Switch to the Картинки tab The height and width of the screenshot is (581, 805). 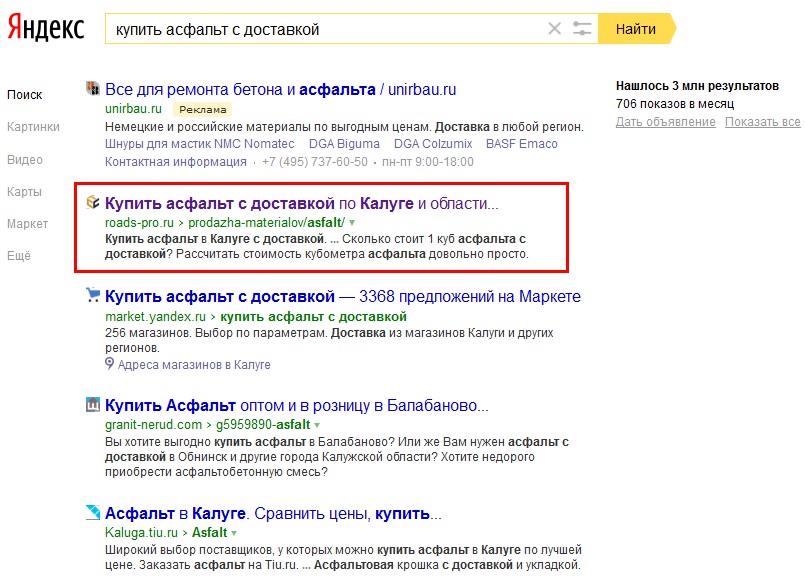[x=33, y=127]
